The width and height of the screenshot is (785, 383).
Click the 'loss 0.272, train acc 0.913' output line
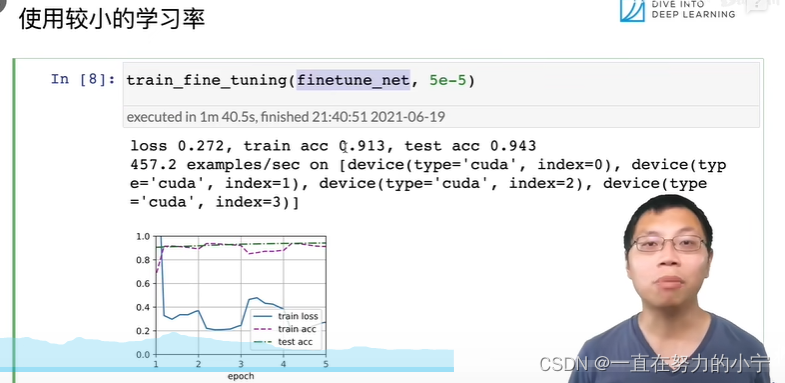[x=333, y=146]
